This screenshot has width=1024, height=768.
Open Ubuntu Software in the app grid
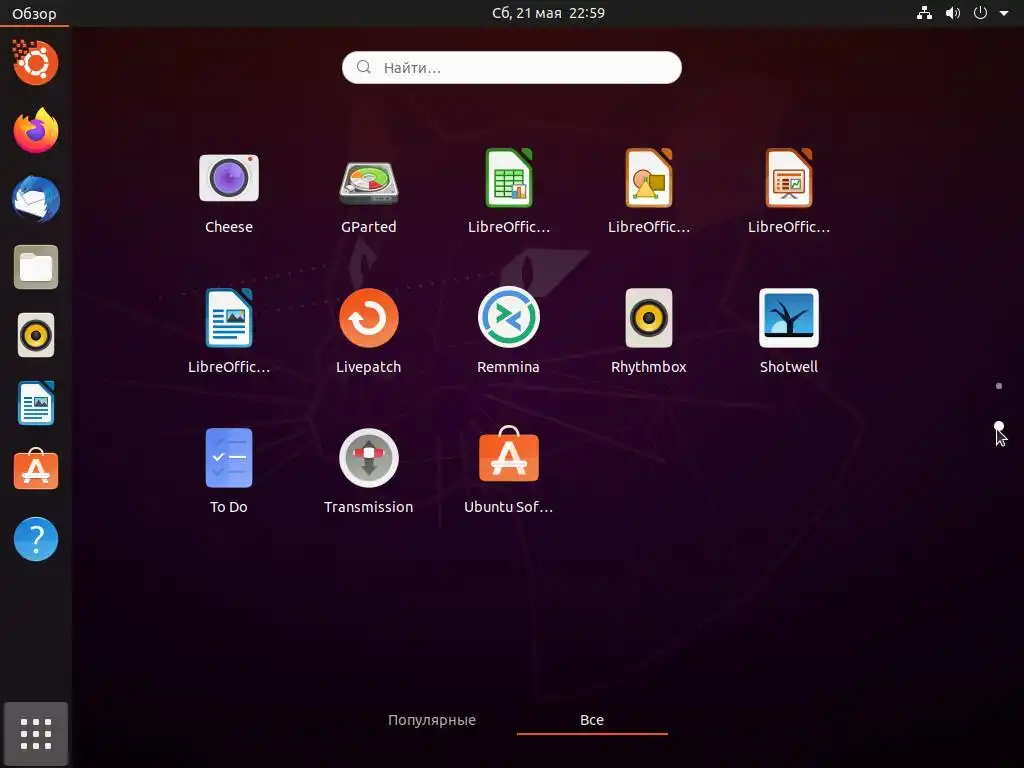pyautogui.click(x=509, y=455)
